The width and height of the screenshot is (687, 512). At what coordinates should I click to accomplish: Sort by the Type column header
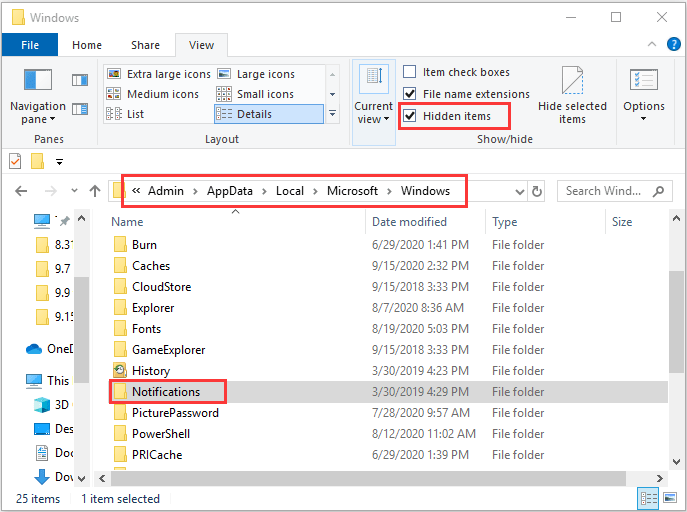504,222
